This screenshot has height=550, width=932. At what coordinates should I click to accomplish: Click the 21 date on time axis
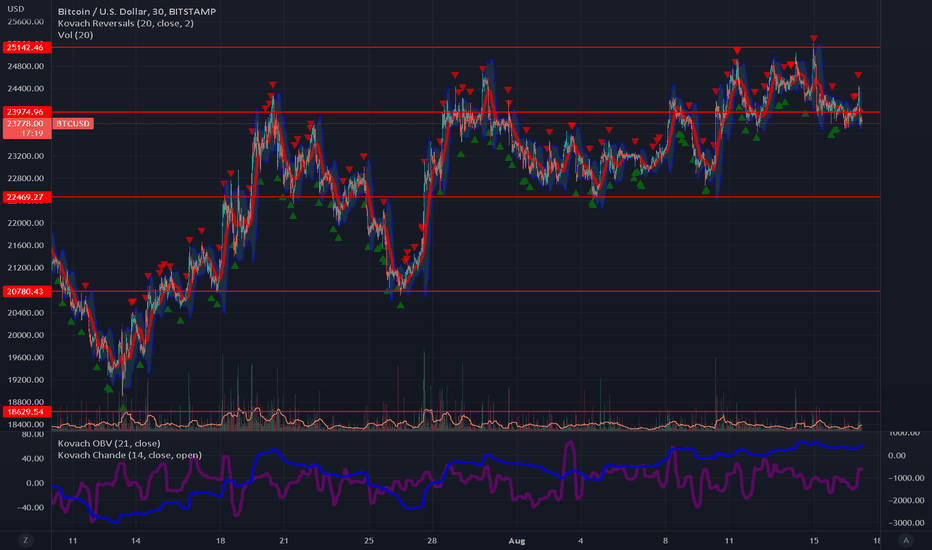click(x=284, y=541)
